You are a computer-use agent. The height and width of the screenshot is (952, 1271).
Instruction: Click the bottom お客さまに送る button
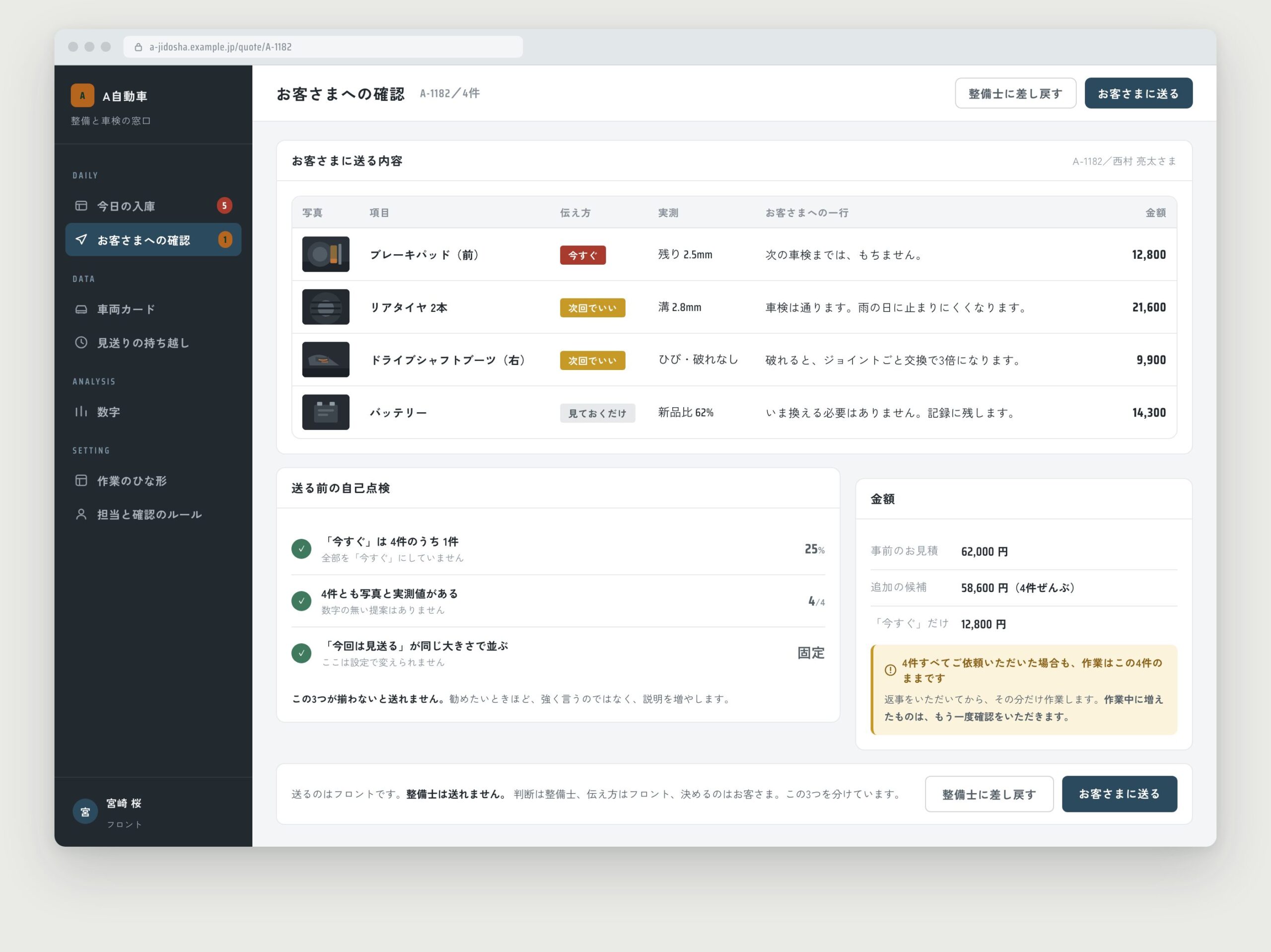pyautogui.click(x=1119, y=794)
